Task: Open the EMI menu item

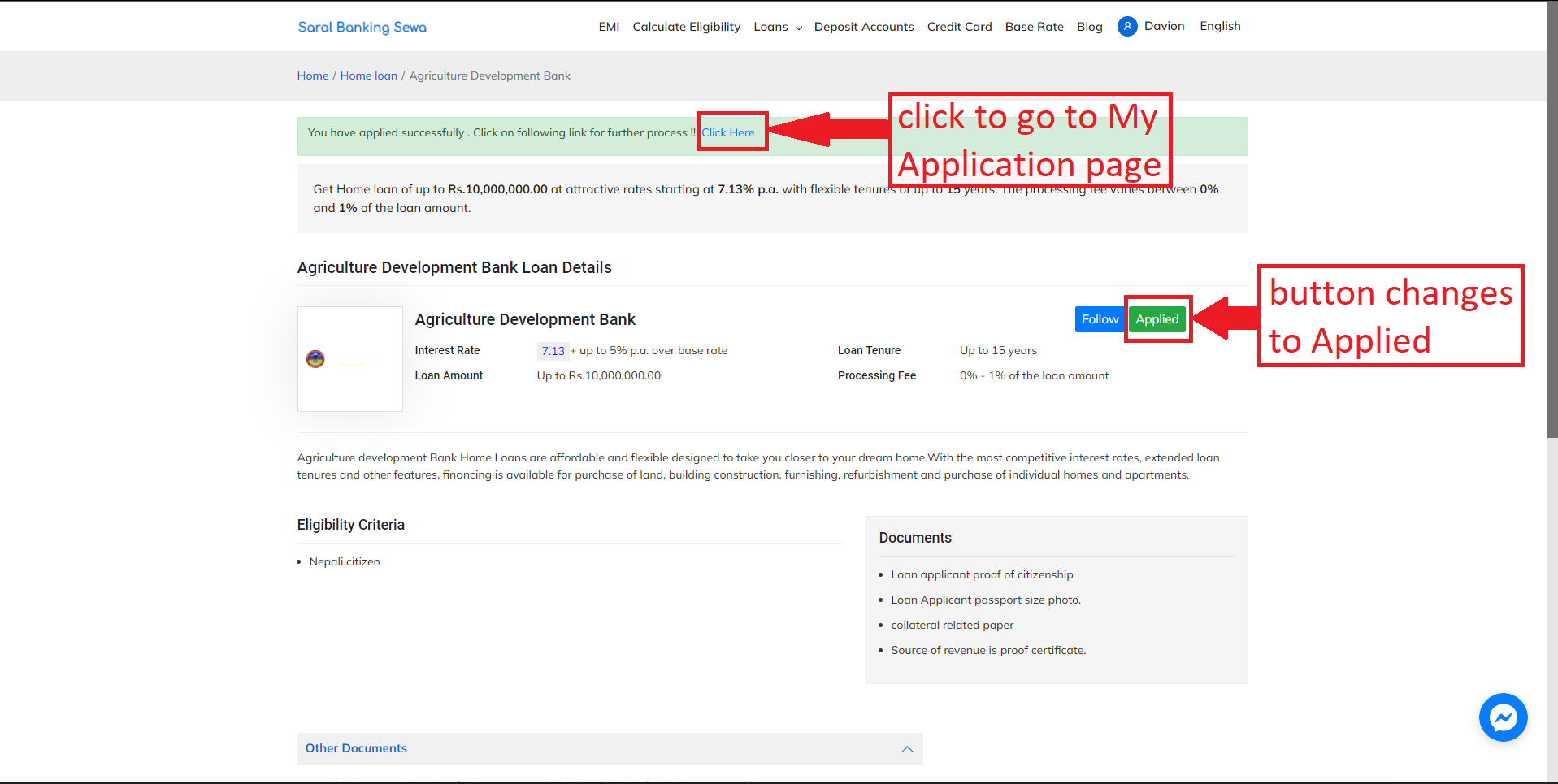Action: point(609,27)
